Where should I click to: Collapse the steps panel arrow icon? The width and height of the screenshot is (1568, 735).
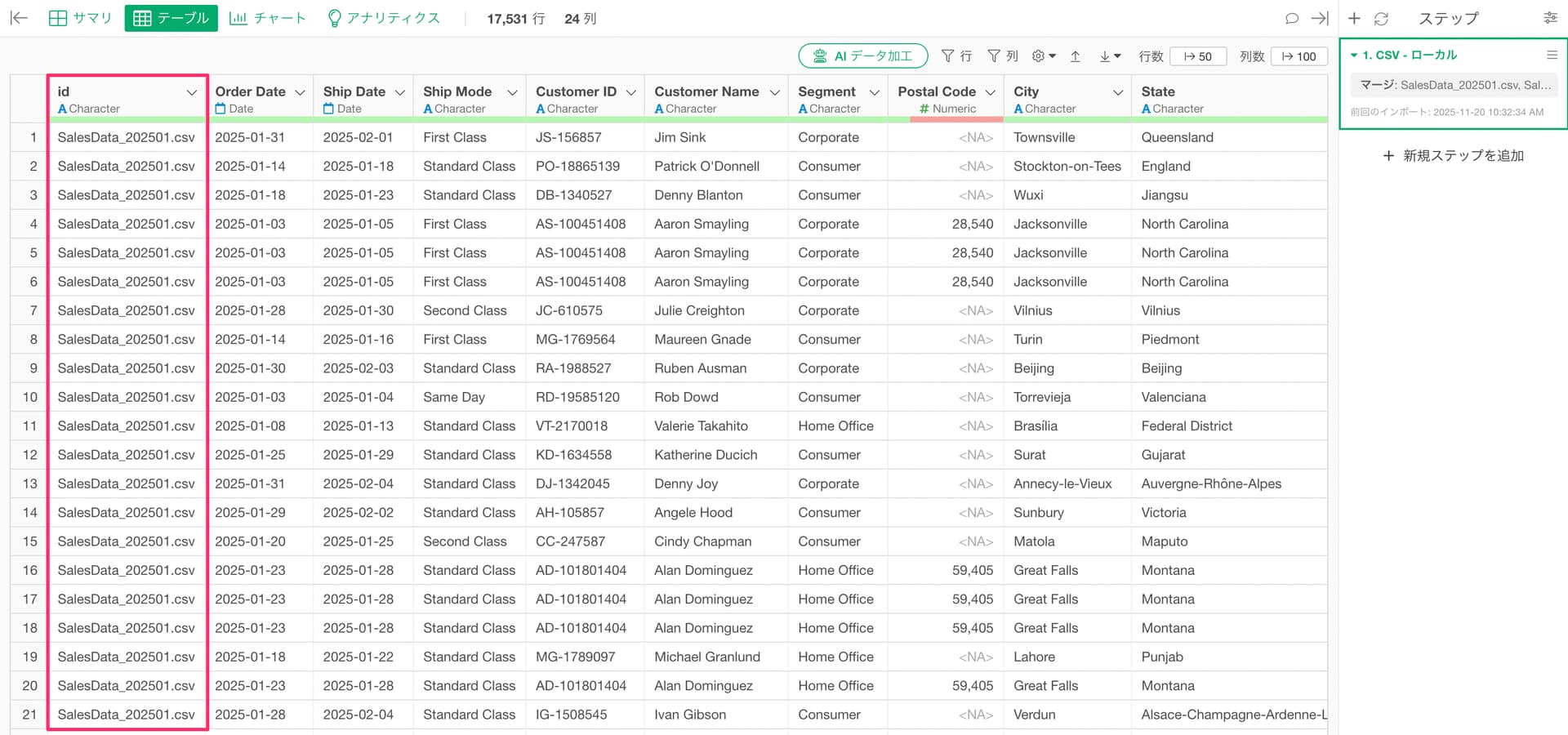click(1320, 18)
